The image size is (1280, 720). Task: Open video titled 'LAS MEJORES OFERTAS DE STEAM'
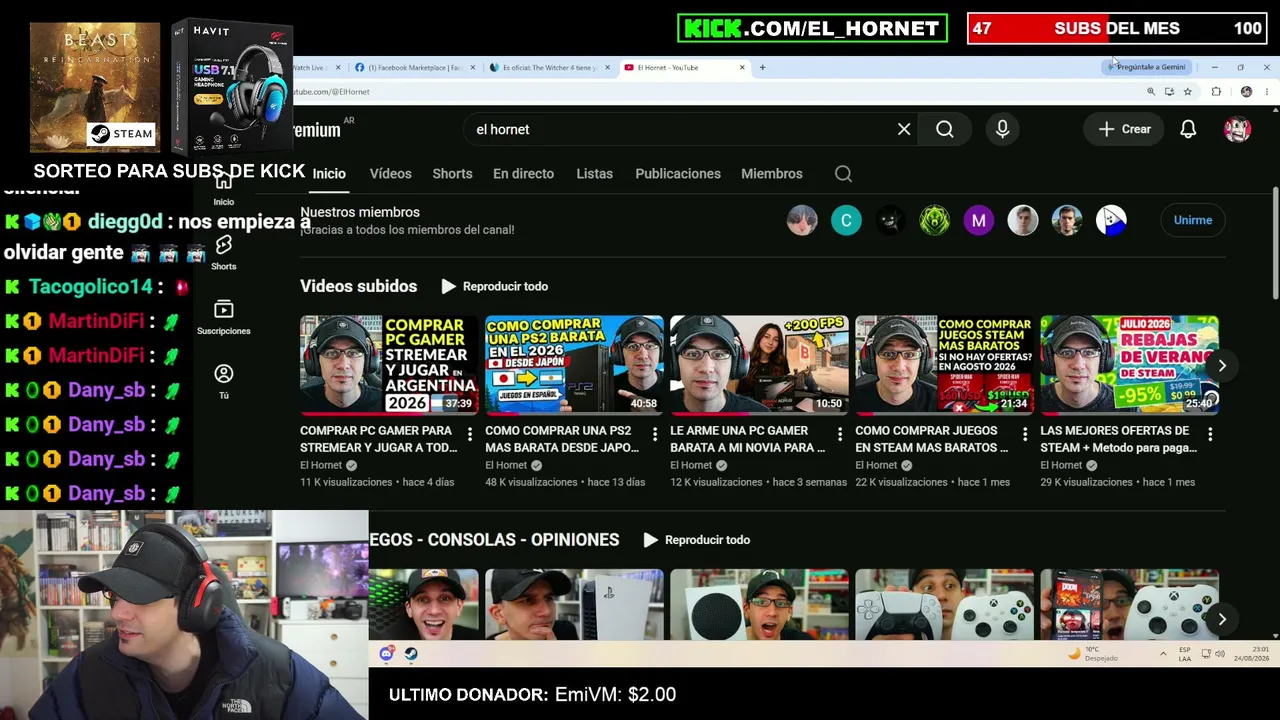1119,439
